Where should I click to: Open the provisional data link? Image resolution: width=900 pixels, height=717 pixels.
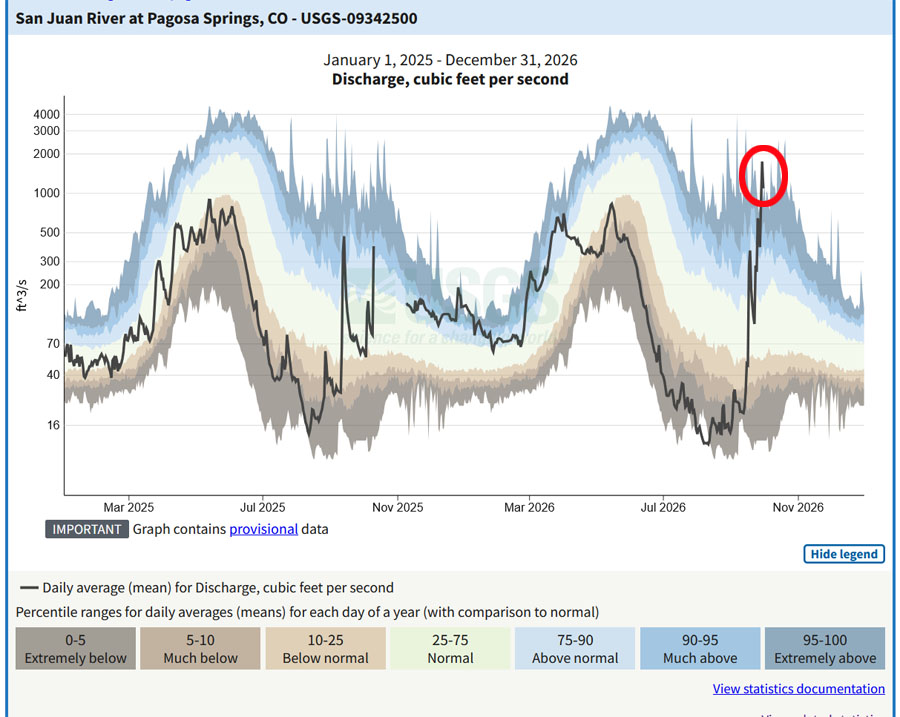pyautogui.click(x=263, y=529)
